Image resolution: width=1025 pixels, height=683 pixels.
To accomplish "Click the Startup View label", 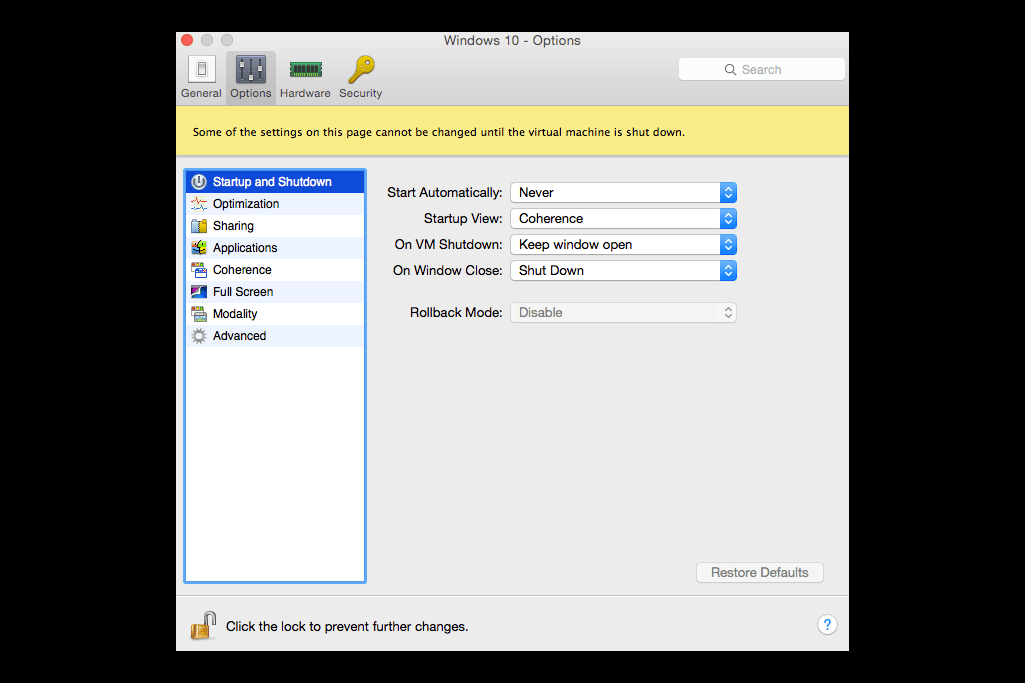I will point(463,218).
